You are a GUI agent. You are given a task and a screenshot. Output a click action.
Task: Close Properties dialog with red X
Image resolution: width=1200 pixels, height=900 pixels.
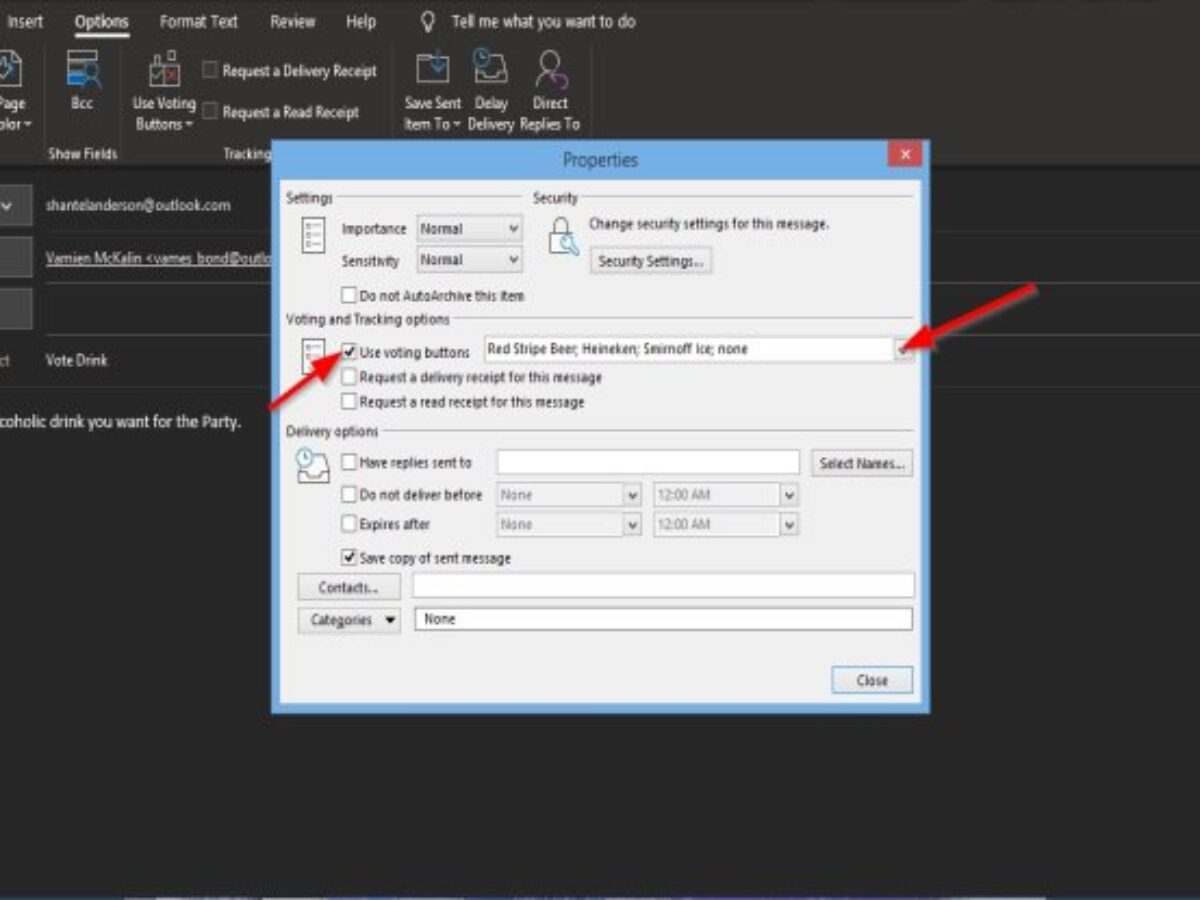click(x=905, y=154)
